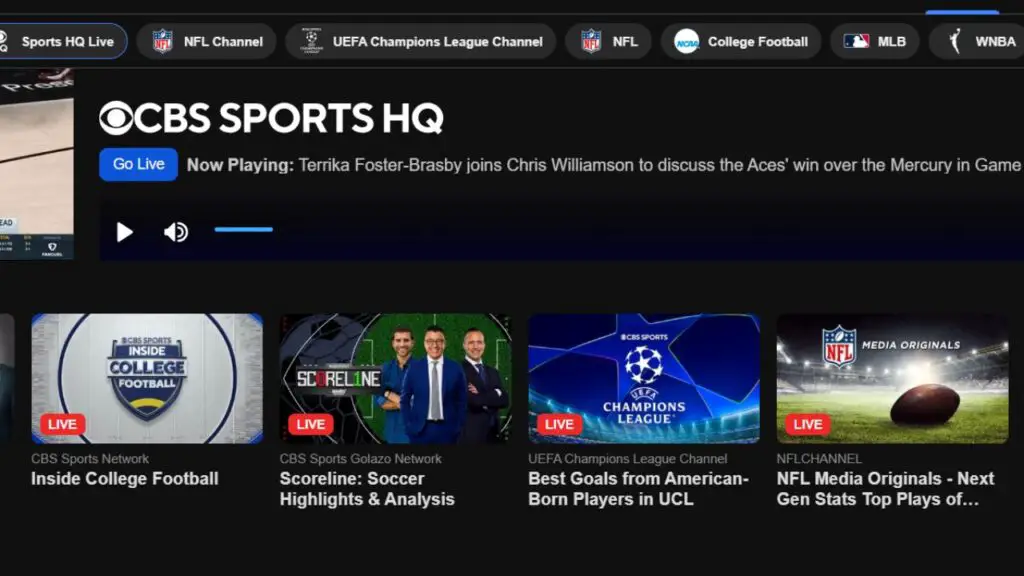1024x576 pixels.
Task: Open the Champions League live thumbnail
Action: pyautogui.click(x=643, y=378)
